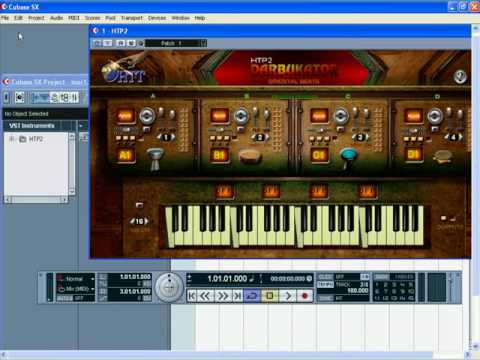Image resolution: width=480 pixels, height=360 pixels.
Task: Click the arrow right of VST Instruments header
Action: pyautogui.click(x=81, y=126)
